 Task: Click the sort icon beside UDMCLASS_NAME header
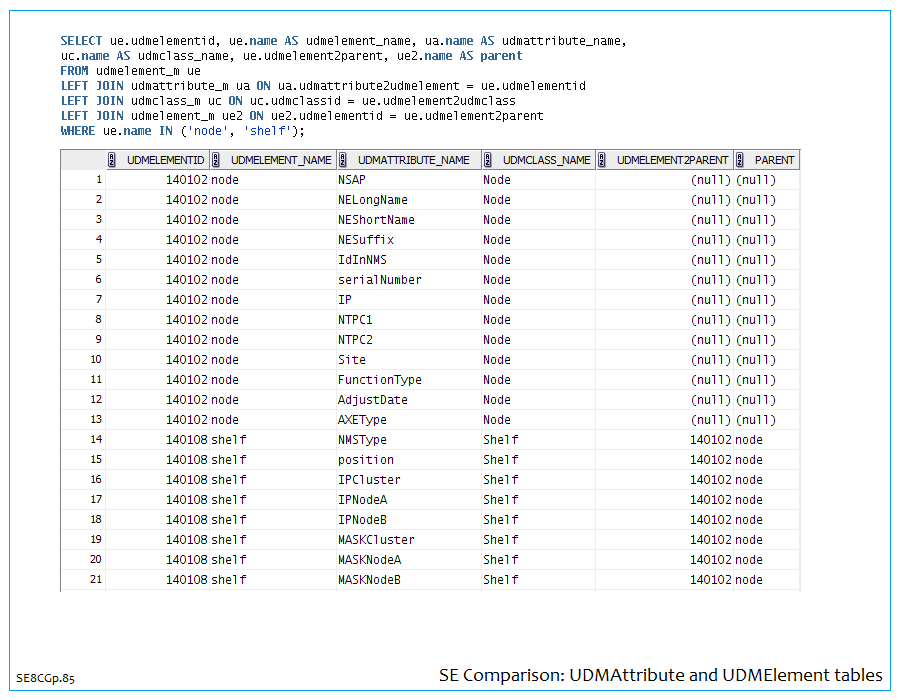coord(489,160)
